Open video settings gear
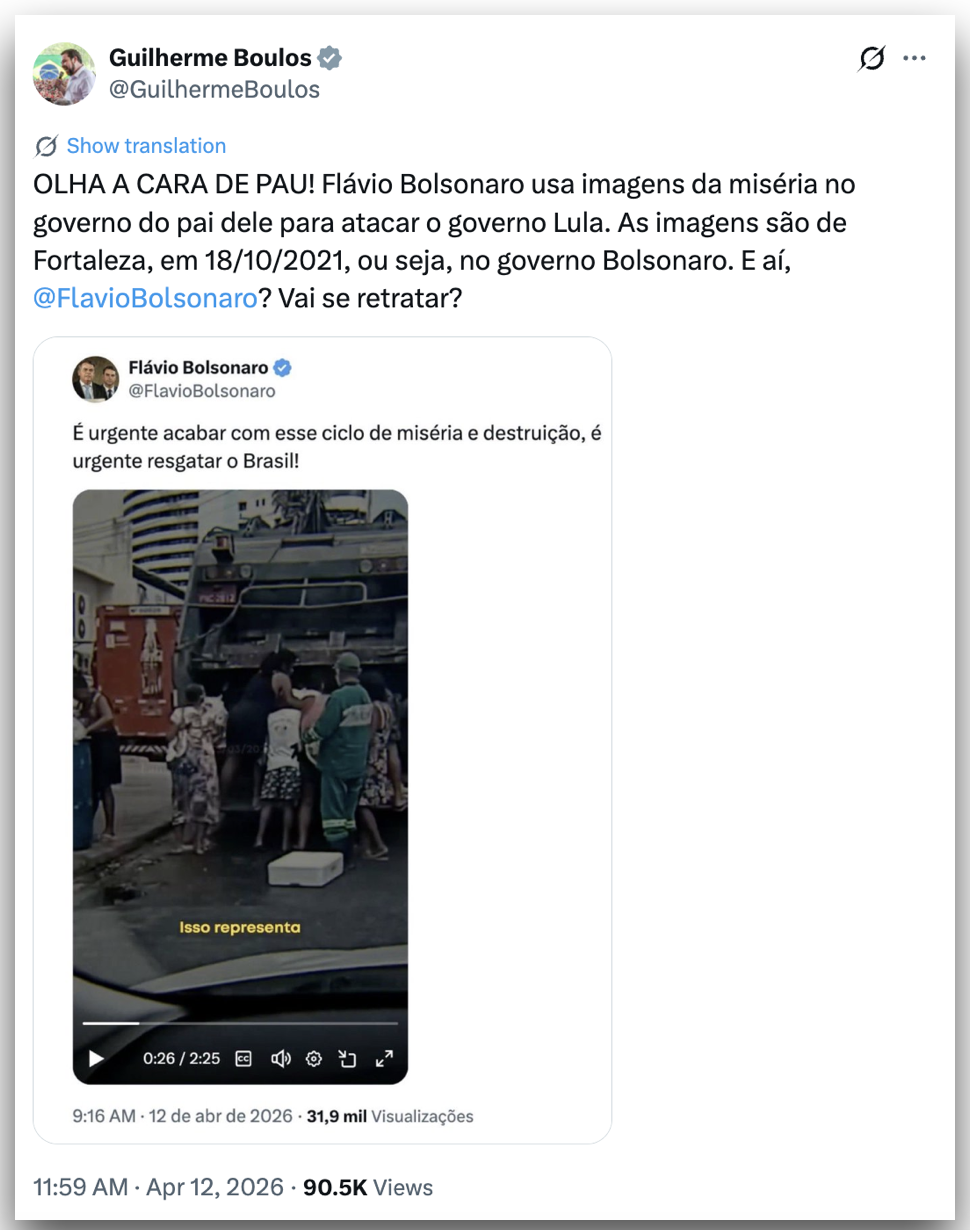This screenshot has height=1230, width=970. click(314, 1058)
